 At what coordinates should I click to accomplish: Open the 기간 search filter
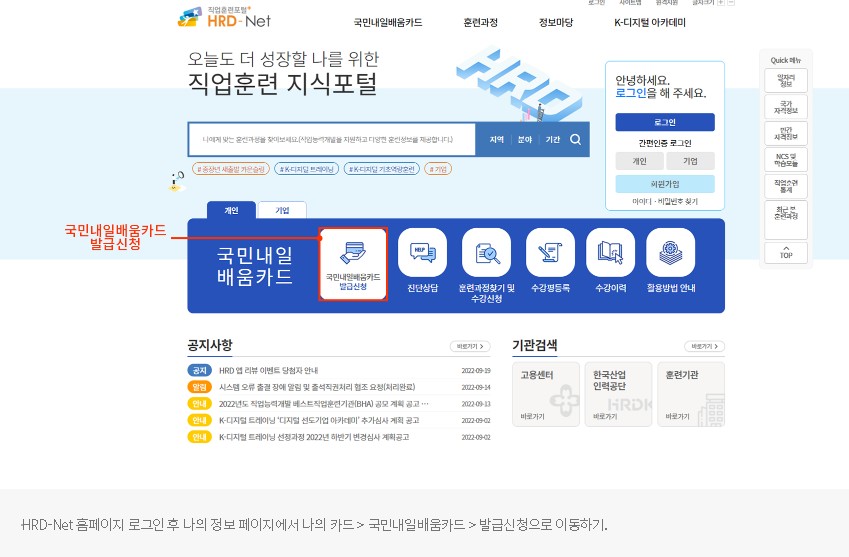coord(552,140)
